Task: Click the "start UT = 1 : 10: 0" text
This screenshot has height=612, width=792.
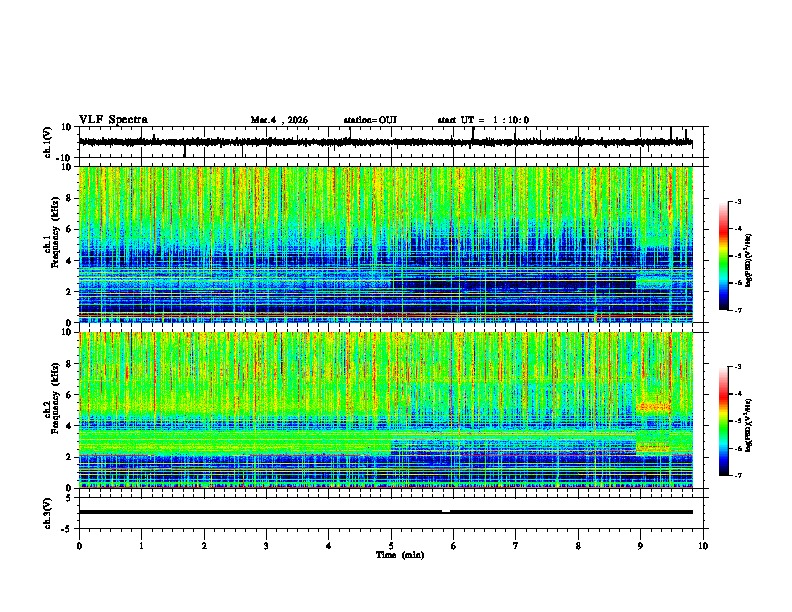Action: point(483,120)
